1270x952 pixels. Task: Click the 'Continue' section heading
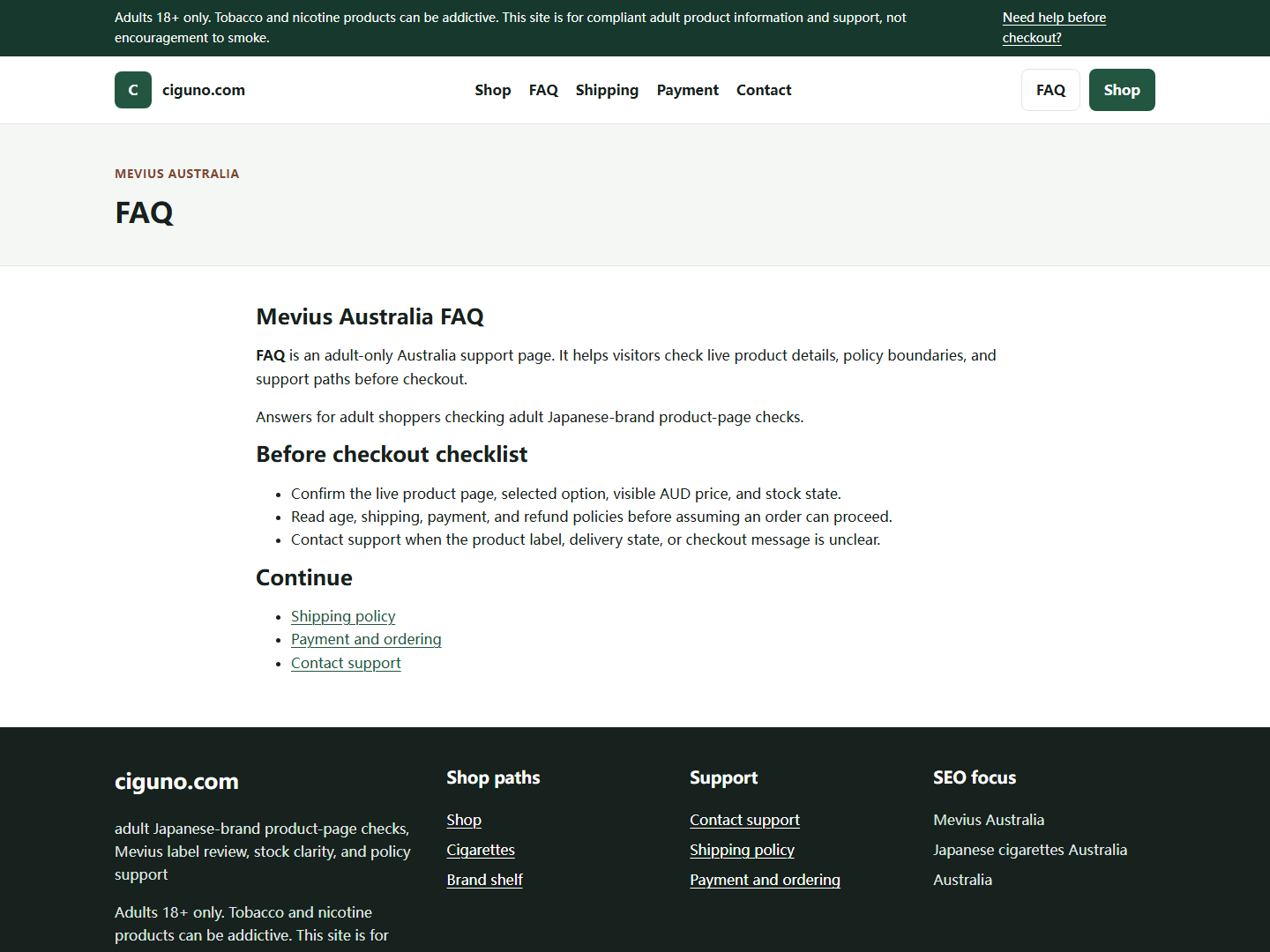click(x=304, y=577)
